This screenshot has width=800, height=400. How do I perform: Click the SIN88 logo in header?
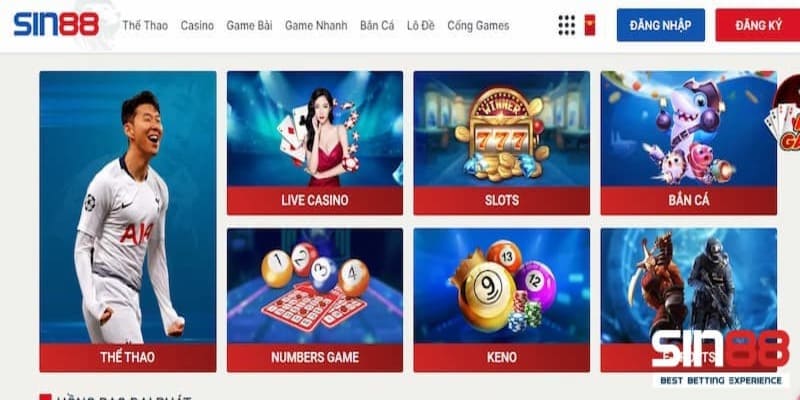pyautogui.click(x=56, y=24)
